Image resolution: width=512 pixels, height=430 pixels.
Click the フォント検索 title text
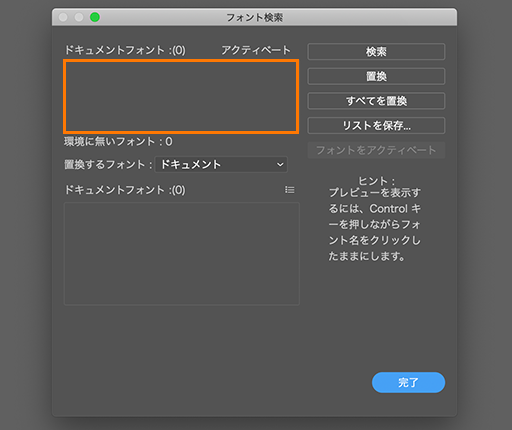coord(255,17)
